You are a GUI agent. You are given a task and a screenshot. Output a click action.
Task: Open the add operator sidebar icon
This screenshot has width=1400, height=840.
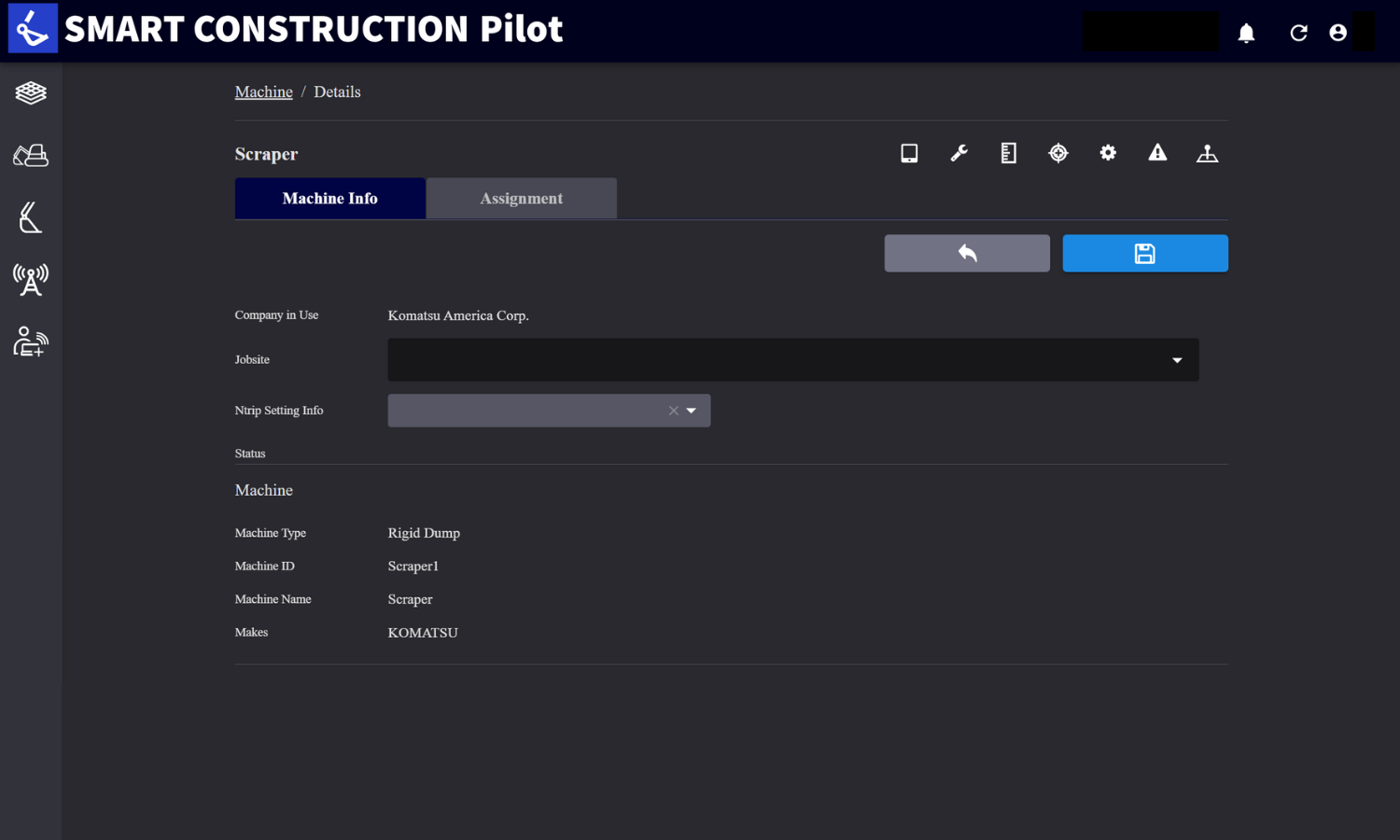click(x=31, y=342)
